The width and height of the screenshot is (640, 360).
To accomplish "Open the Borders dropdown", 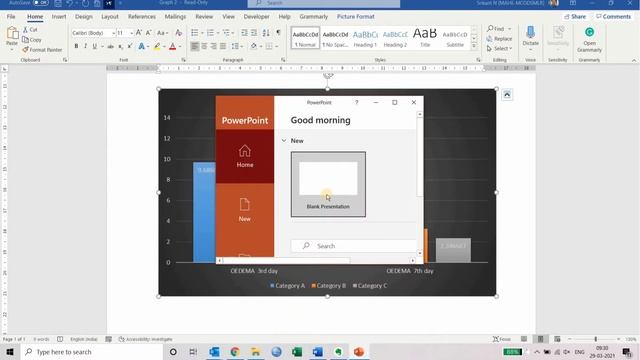I will tap(276, 47).
